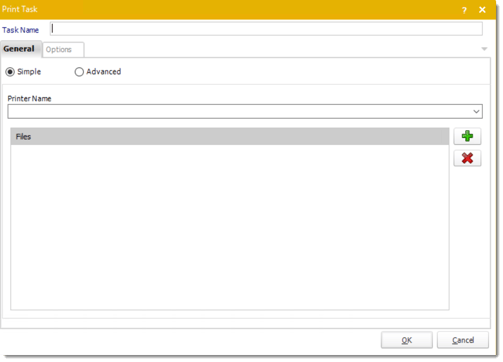The image size is (503, 362).
Task: Close the Print Task dialog
Action: point(482,10)
